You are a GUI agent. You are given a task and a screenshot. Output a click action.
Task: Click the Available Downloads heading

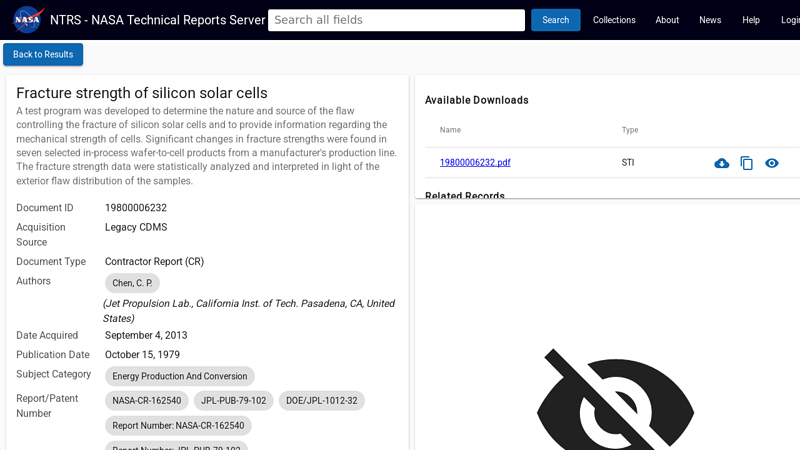pyautogui.click(x=477, y=100)
